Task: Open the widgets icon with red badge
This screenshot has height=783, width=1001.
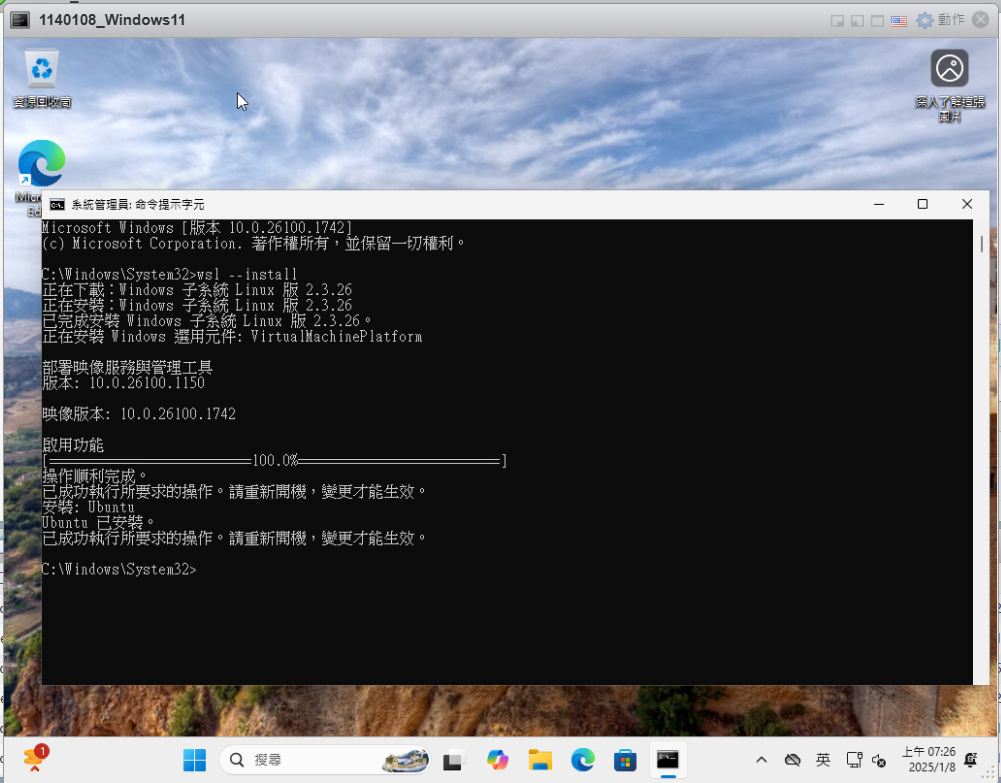Action: click(35, 758)
